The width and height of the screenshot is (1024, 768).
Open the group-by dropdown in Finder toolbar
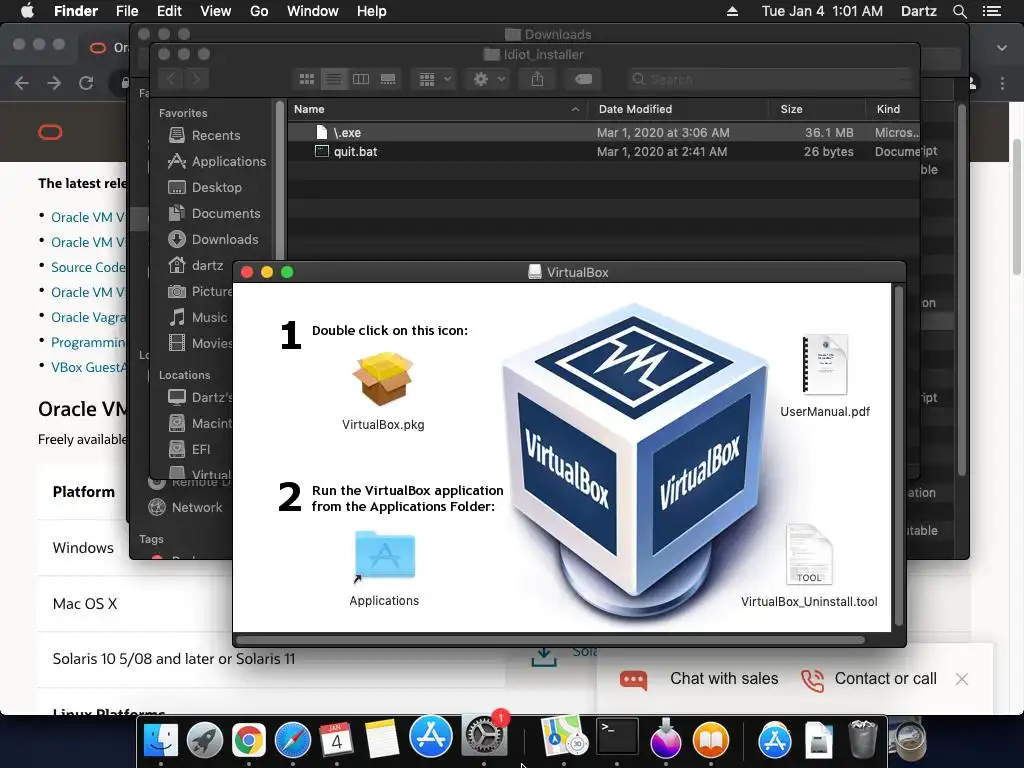(434, 79)
